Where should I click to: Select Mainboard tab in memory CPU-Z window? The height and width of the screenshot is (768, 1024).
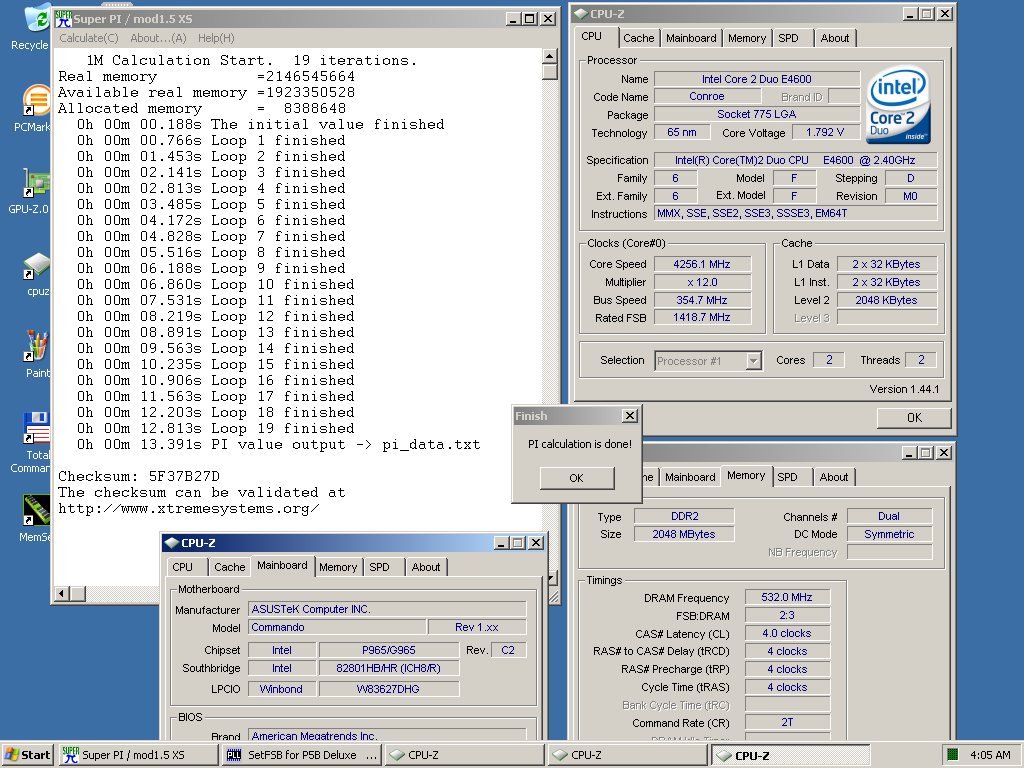point(690,477)
